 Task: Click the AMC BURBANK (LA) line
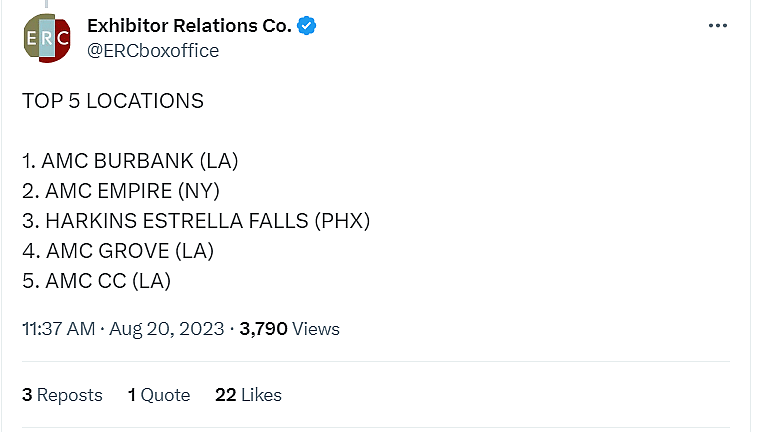coord(130,161)
